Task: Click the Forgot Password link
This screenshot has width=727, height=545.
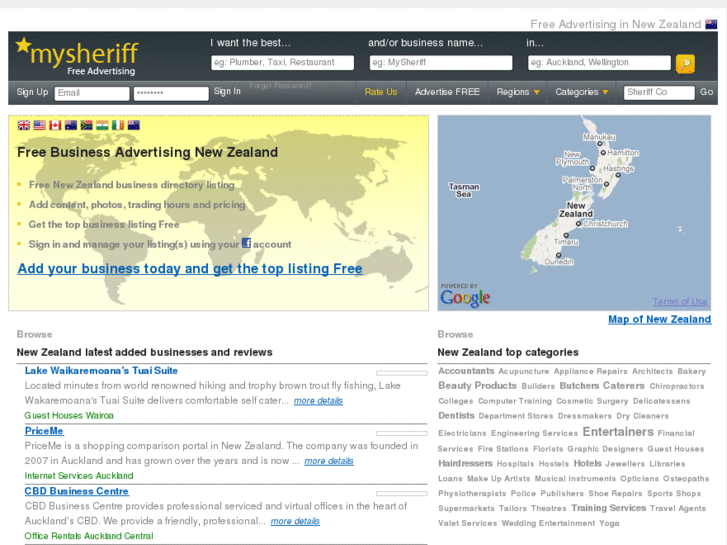Action: [x=281, y=85]
